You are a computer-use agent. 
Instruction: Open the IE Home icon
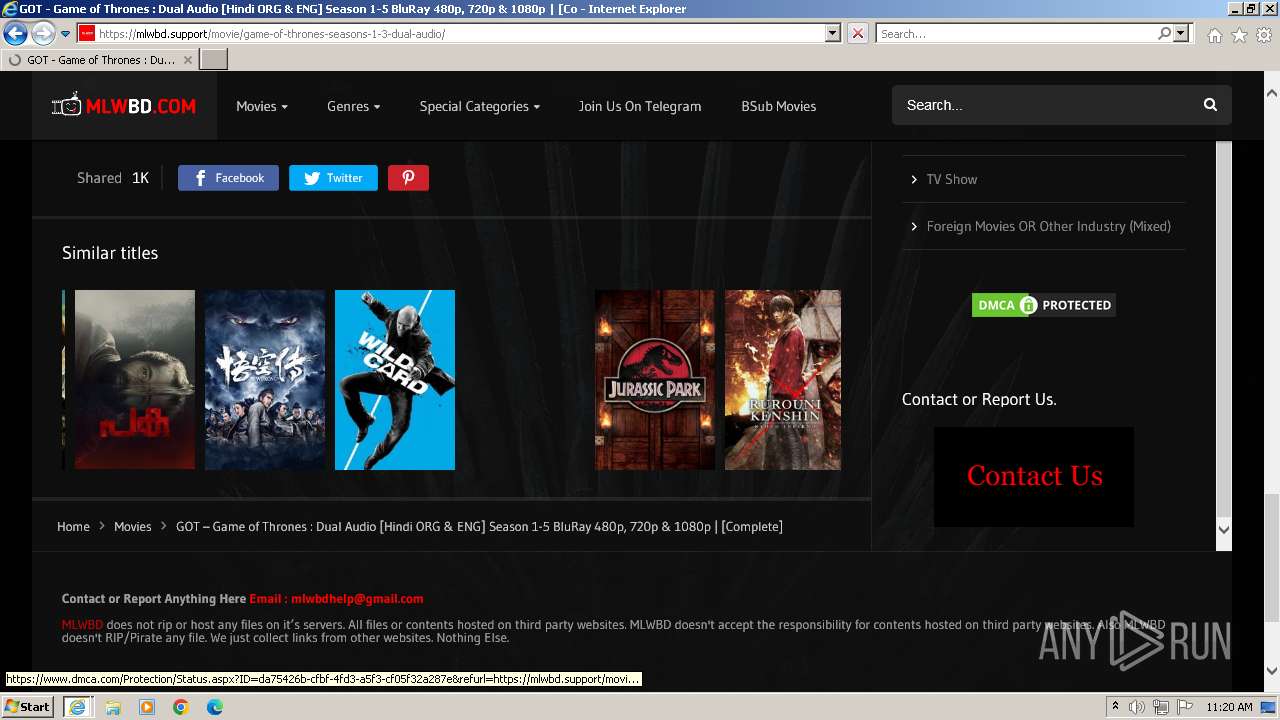point(1214,35)
